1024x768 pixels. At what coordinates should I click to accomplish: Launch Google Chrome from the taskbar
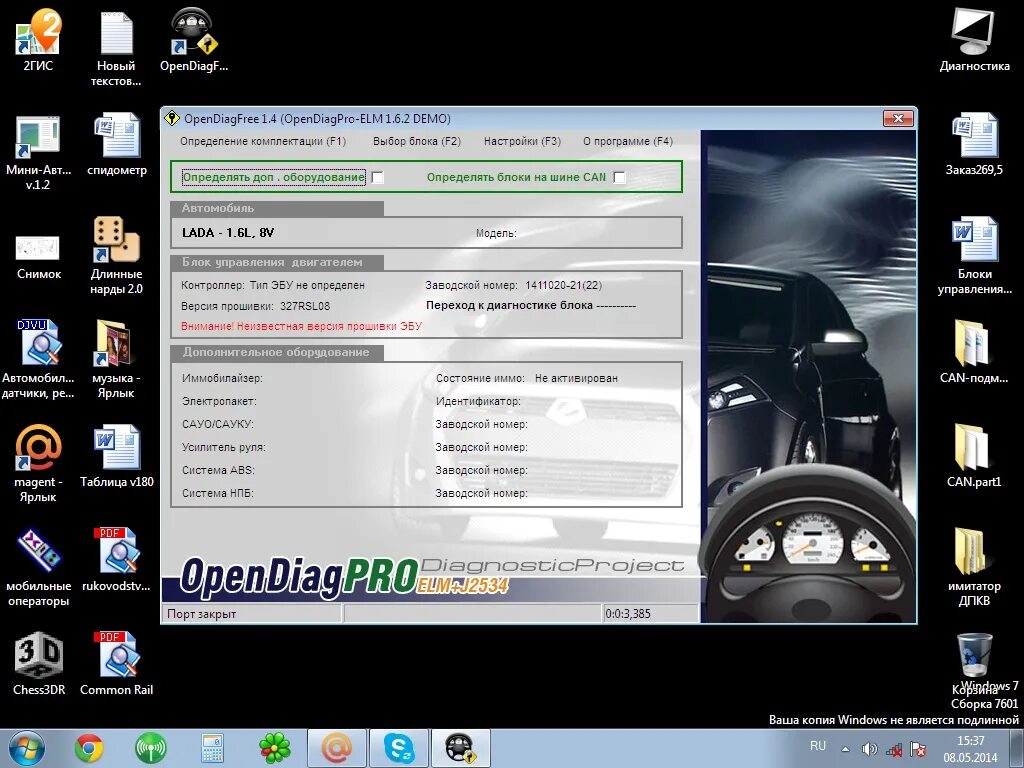[89, 748]
